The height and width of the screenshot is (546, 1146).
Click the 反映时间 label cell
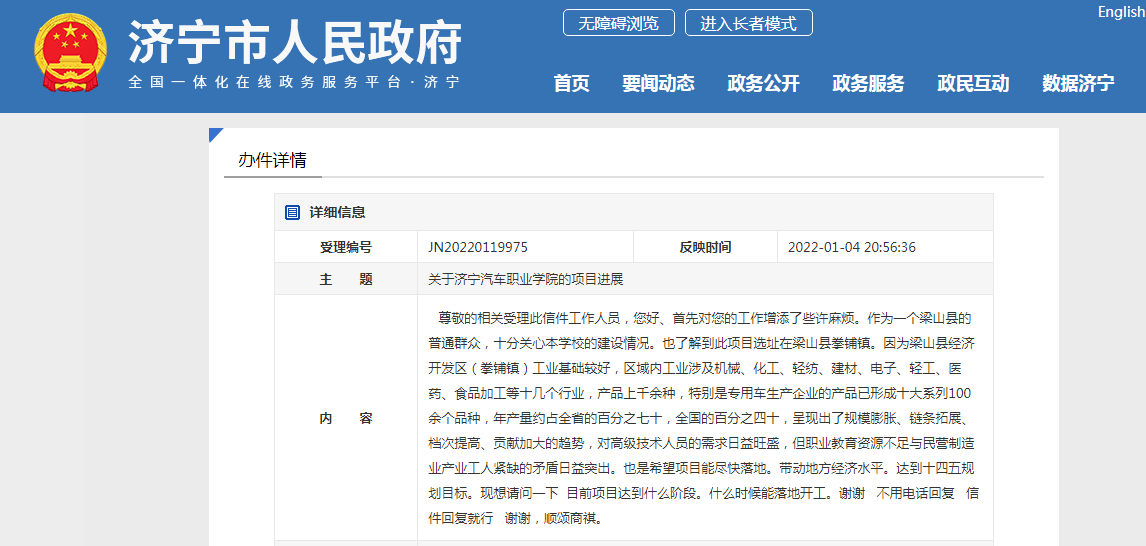click(705, 247)
